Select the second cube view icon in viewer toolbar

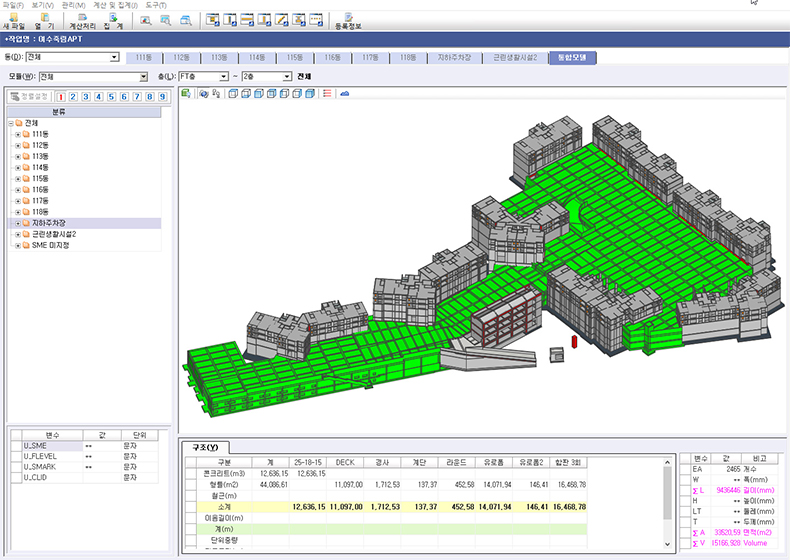tap(246, 94)
